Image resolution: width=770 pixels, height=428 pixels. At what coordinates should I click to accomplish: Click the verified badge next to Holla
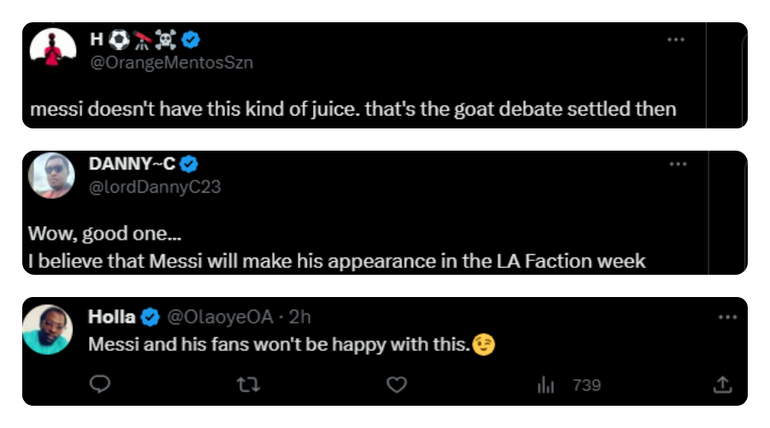click(x=150, y=318)
